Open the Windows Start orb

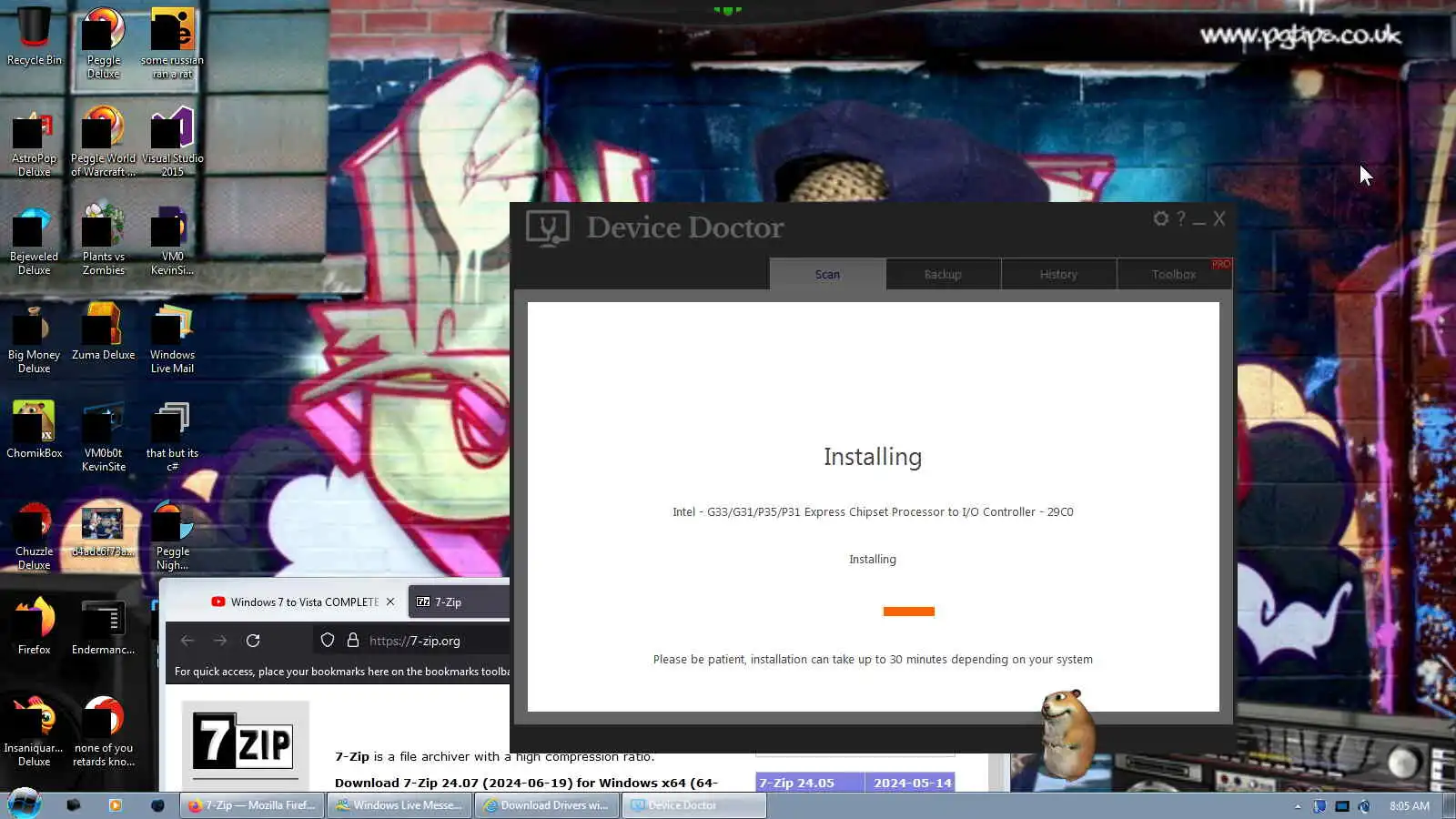tap(25, 804)
